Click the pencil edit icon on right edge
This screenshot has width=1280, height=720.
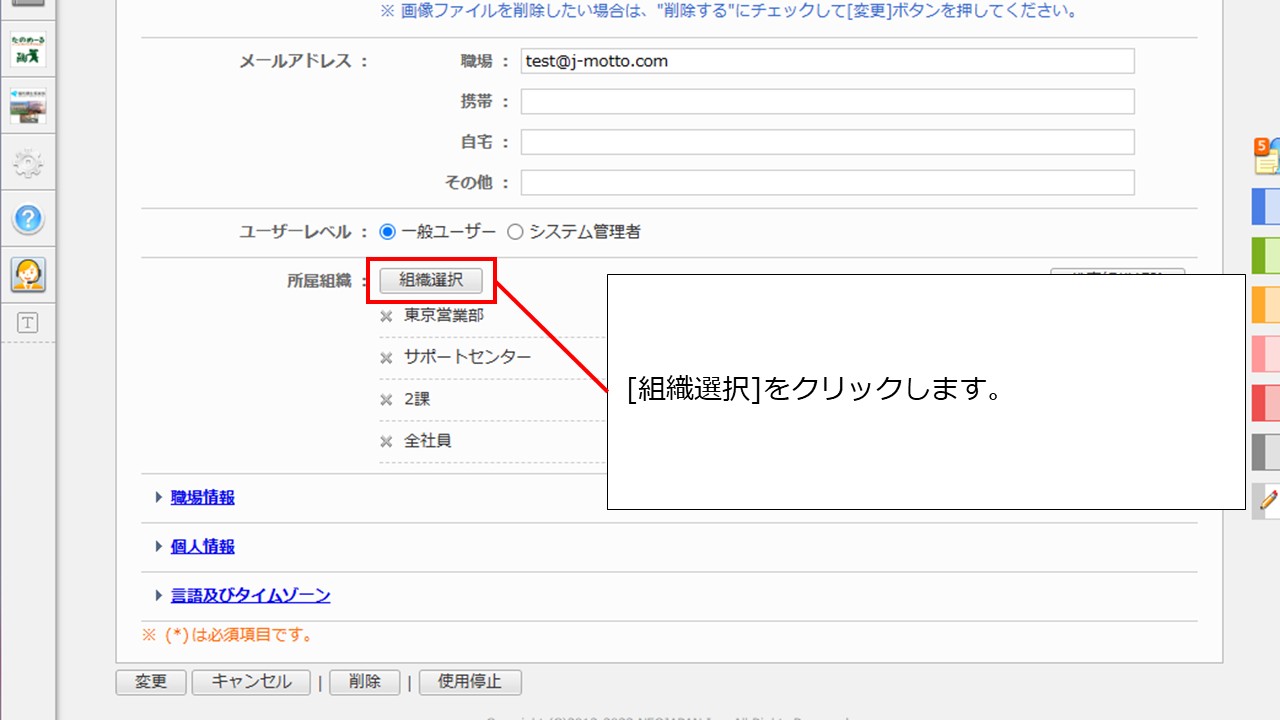click(1268, 499)
